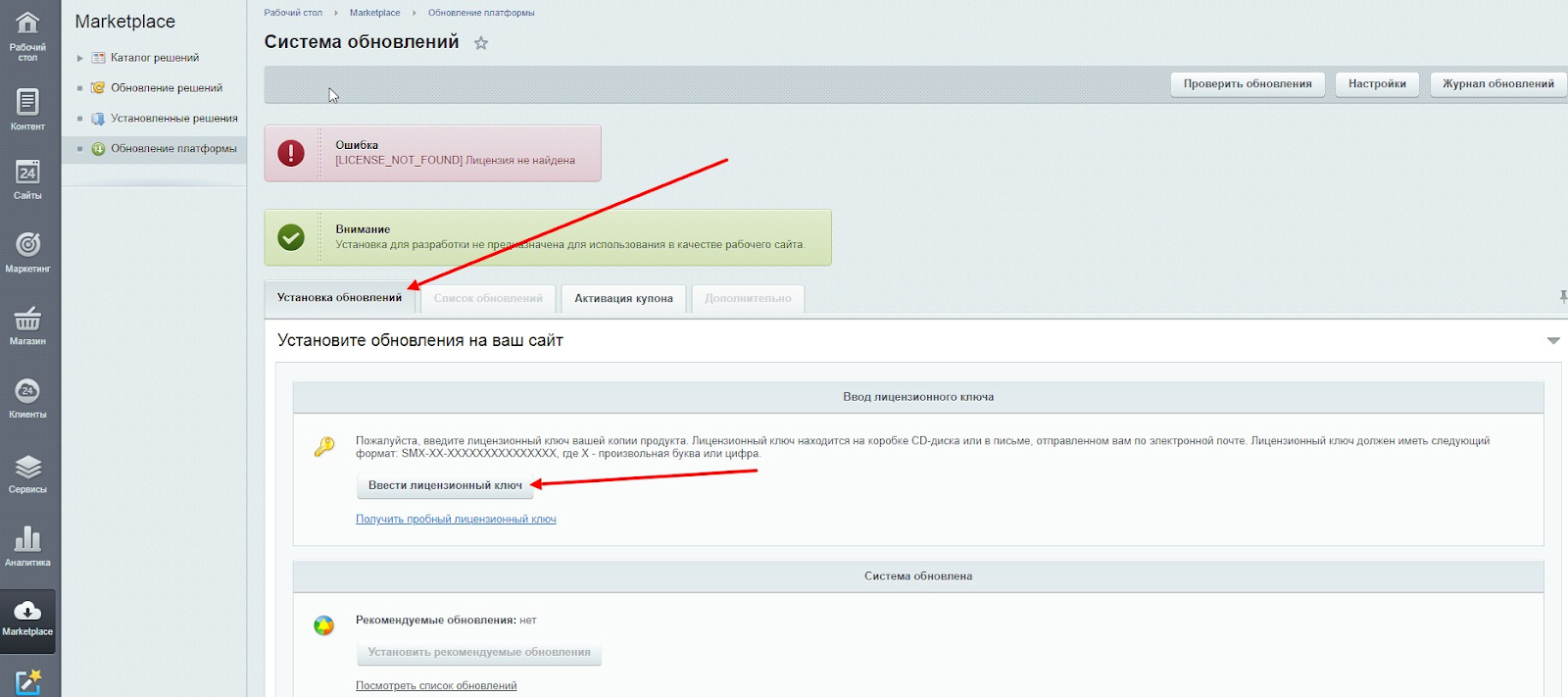Expand the Каталог решений tree node
The image size is (1568, 697).
tap(80, 59)
